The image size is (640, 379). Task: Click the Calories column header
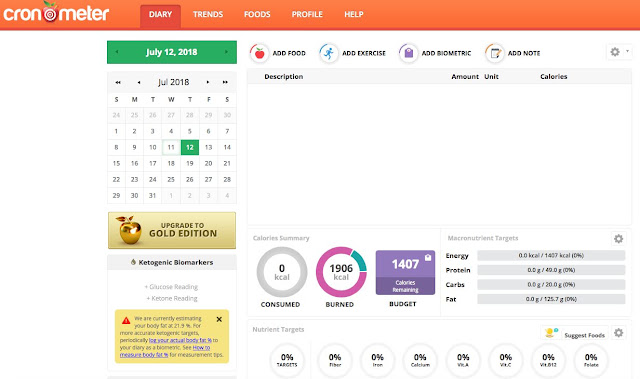[x=553, y=77]
